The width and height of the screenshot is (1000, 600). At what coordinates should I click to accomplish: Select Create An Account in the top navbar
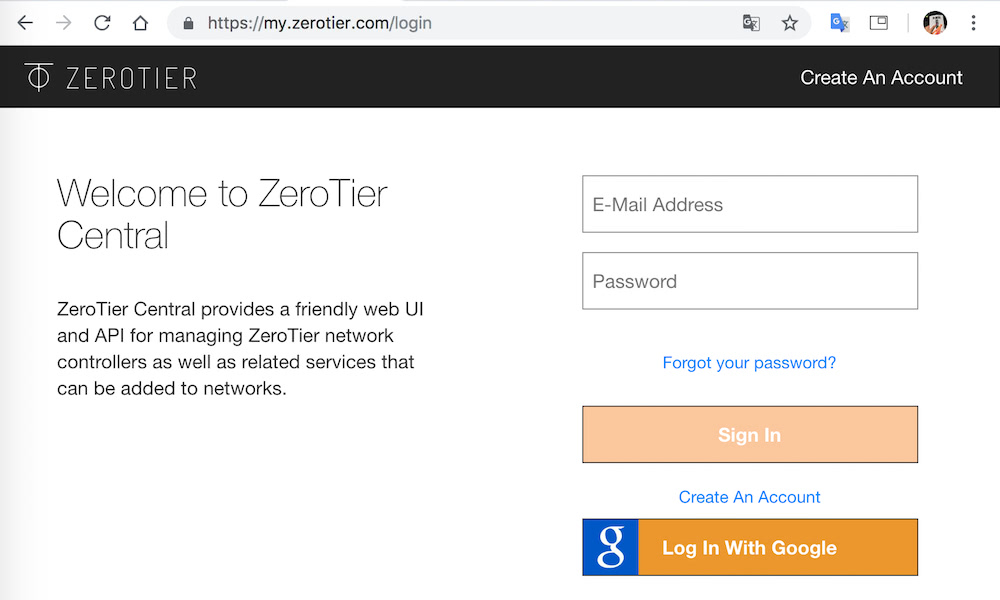(881, 77)
